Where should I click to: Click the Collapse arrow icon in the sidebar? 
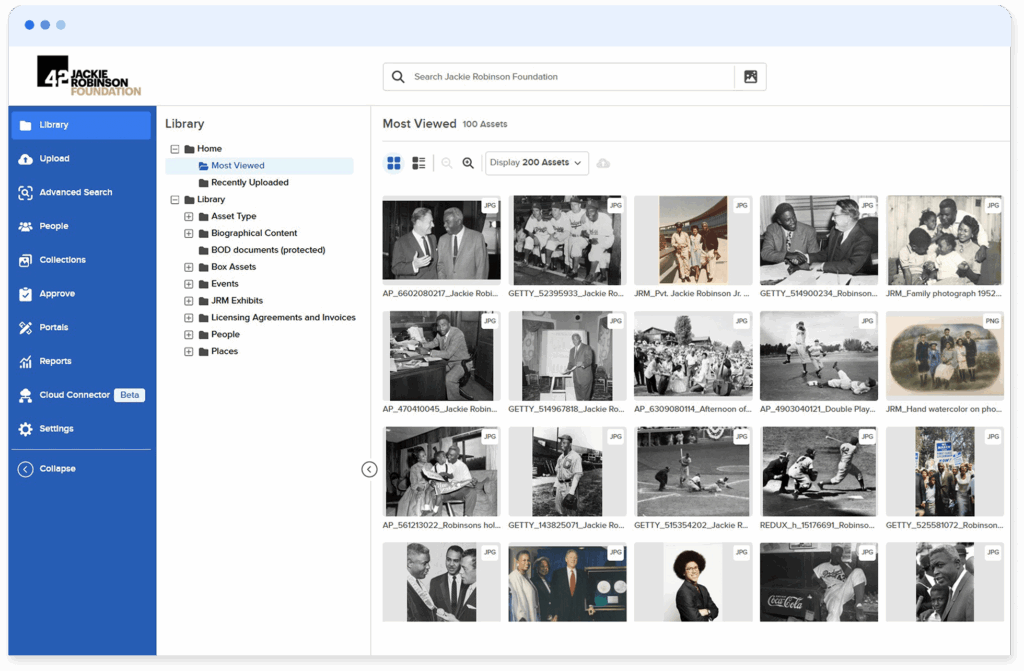point(25,469)
